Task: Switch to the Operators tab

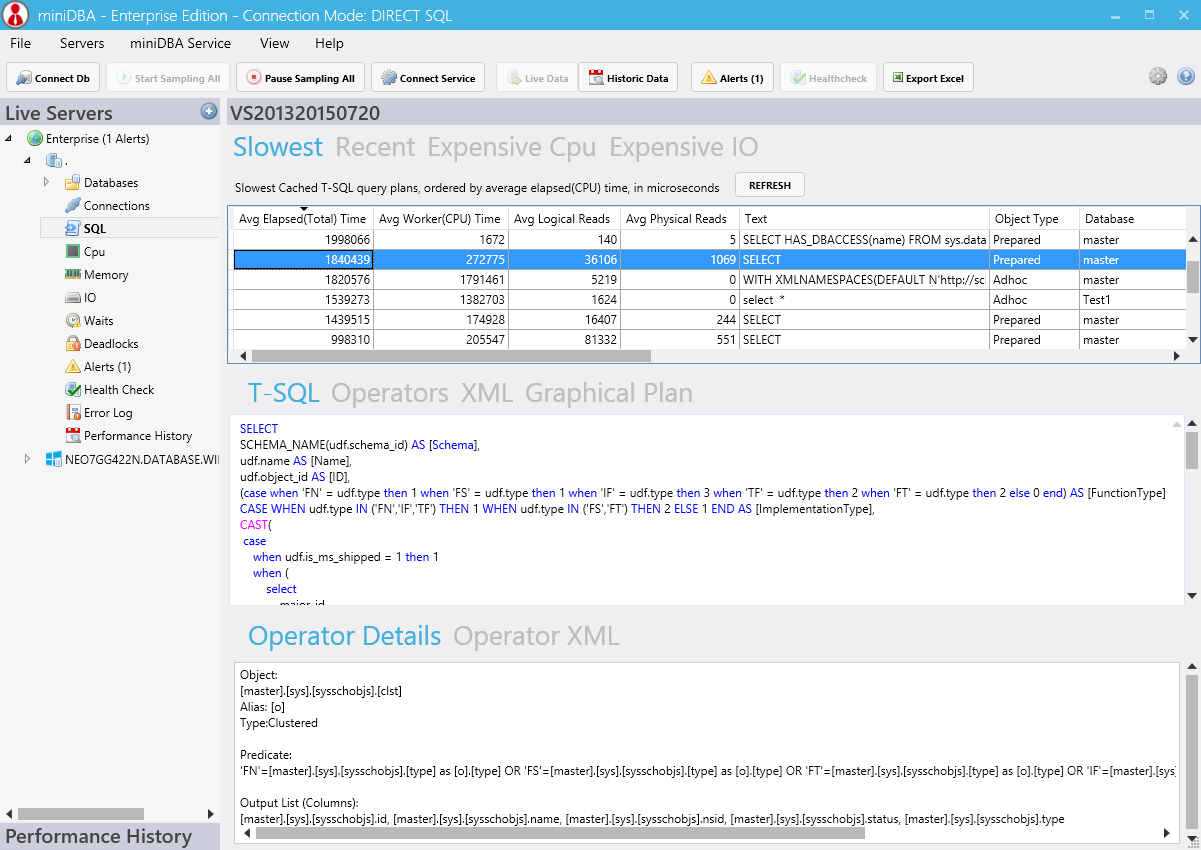Action: [390, 393]
